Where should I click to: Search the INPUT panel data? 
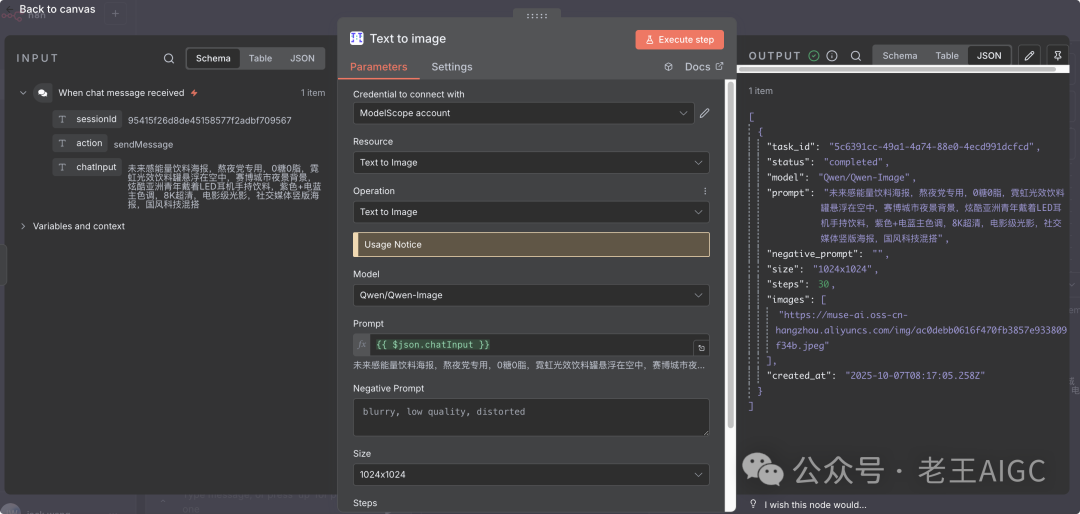(169, 59)
